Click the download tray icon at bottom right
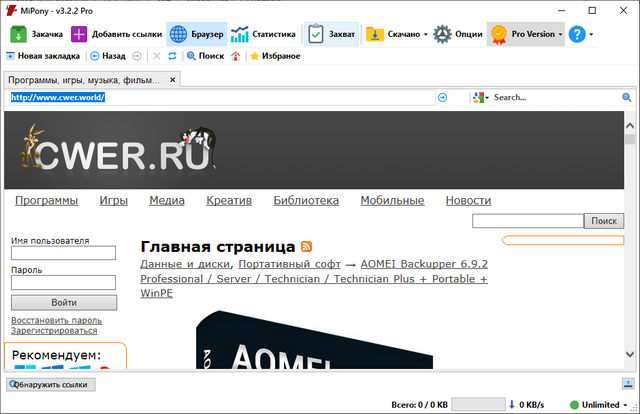The image size is (640, 414). click(x=627, y=384)
